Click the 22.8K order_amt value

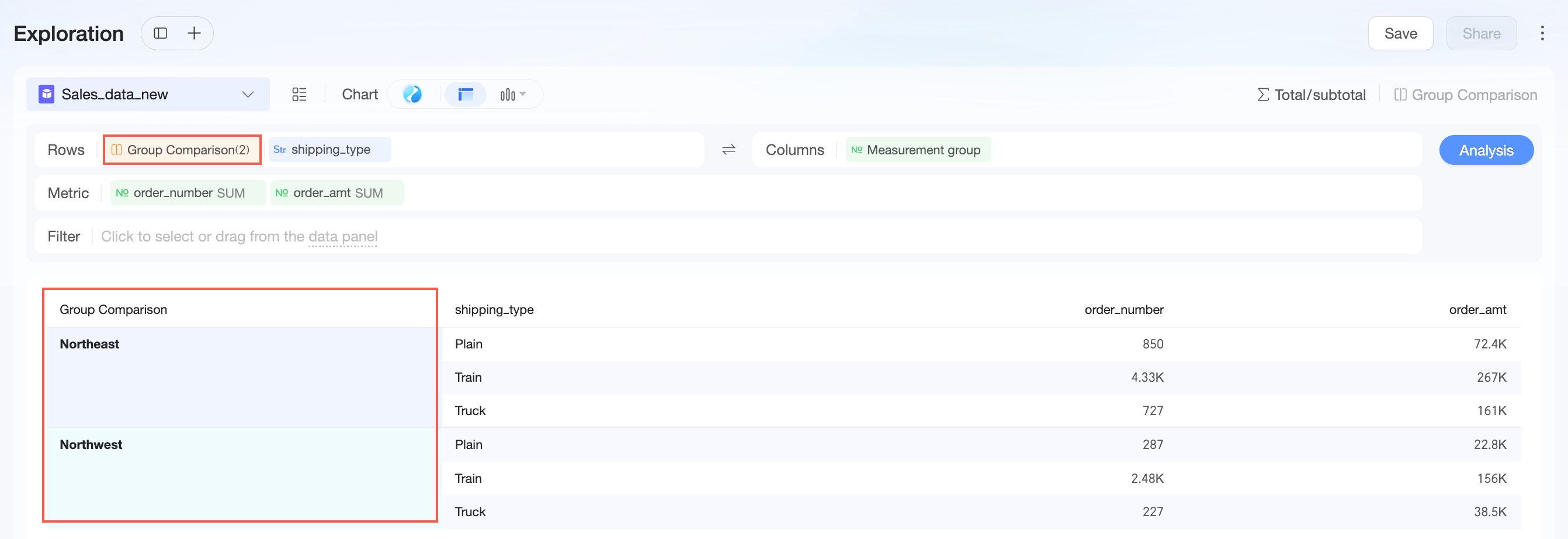(1490, 445)
